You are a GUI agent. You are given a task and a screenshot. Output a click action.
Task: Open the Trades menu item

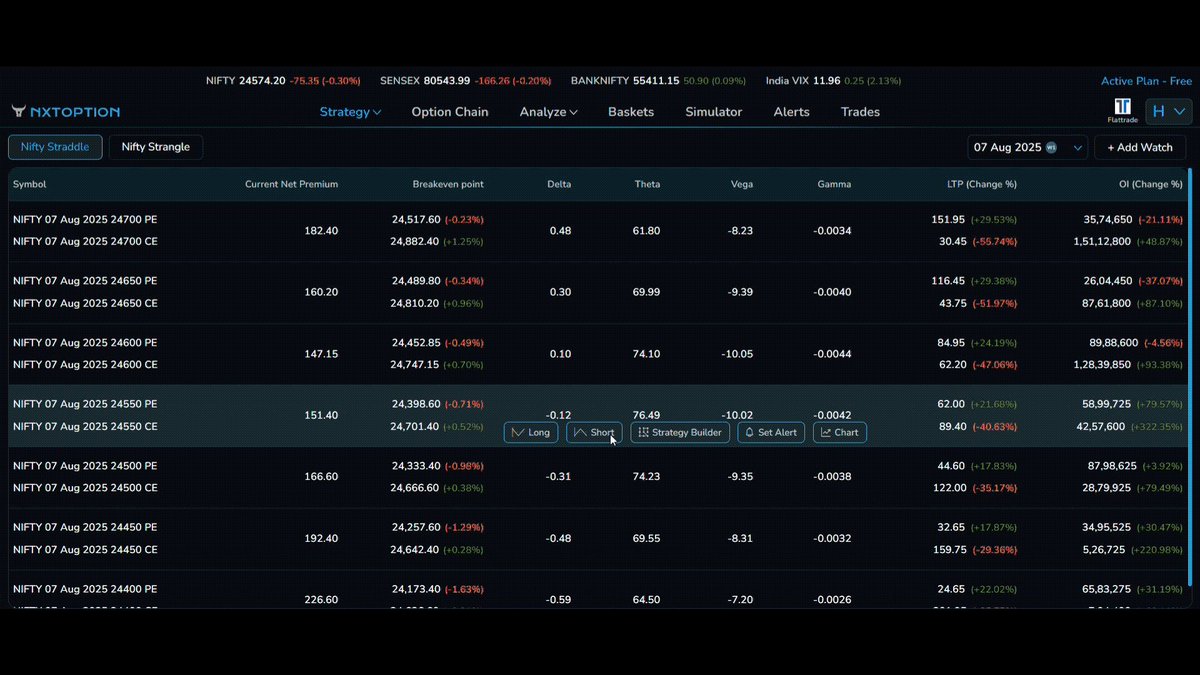click(x=860, y=112)
